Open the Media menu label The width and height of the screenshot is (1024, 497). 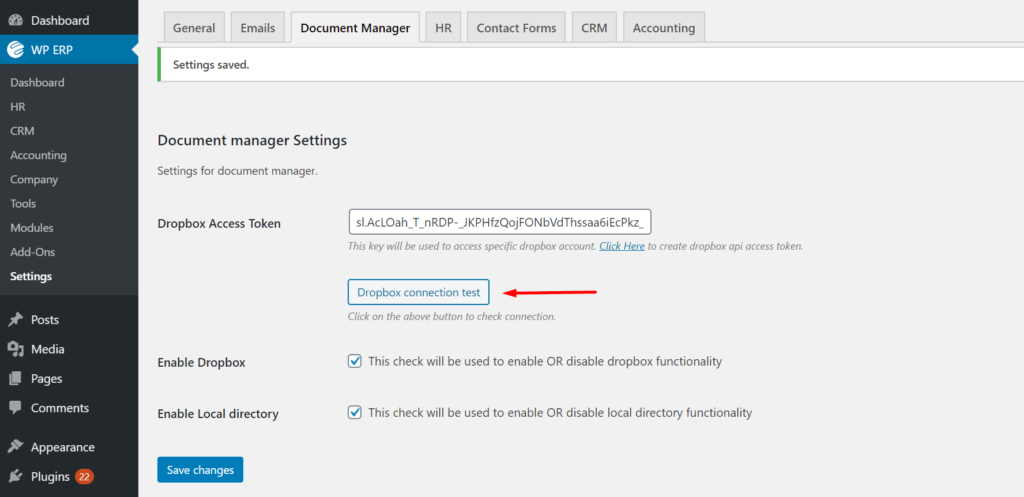[48, 349]
